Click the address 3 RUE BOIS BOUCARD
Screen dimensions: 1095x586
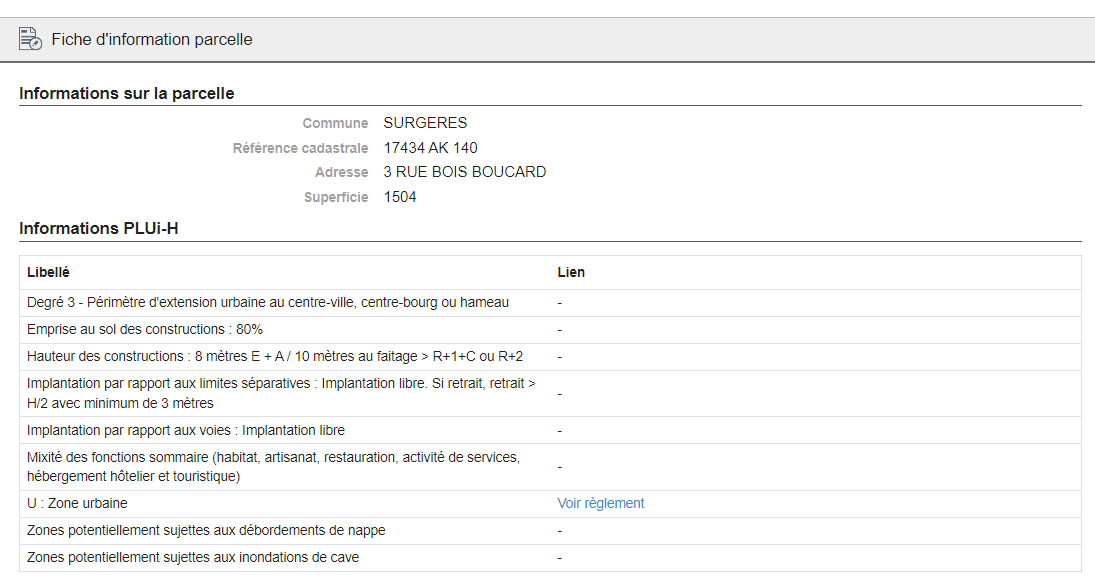(x=465, y=172)
